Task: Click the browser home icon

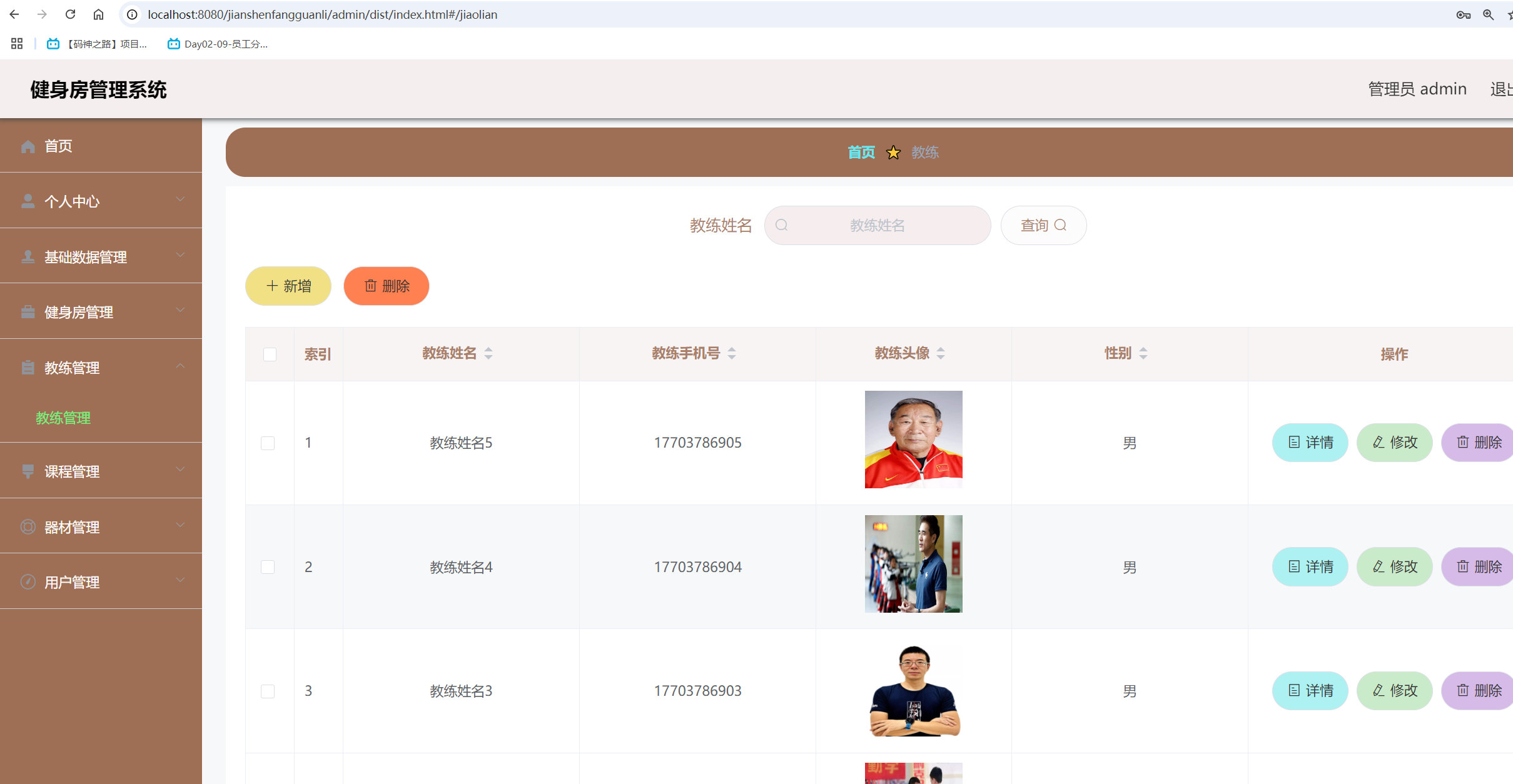Action: click(98, 14)
